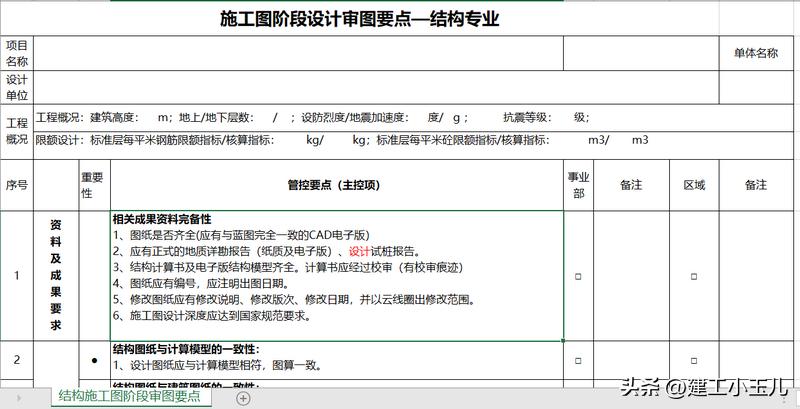
Task: Switch to the 结构施工图阶段审图要点 sheet tab
Action: [x=130, y=396]
